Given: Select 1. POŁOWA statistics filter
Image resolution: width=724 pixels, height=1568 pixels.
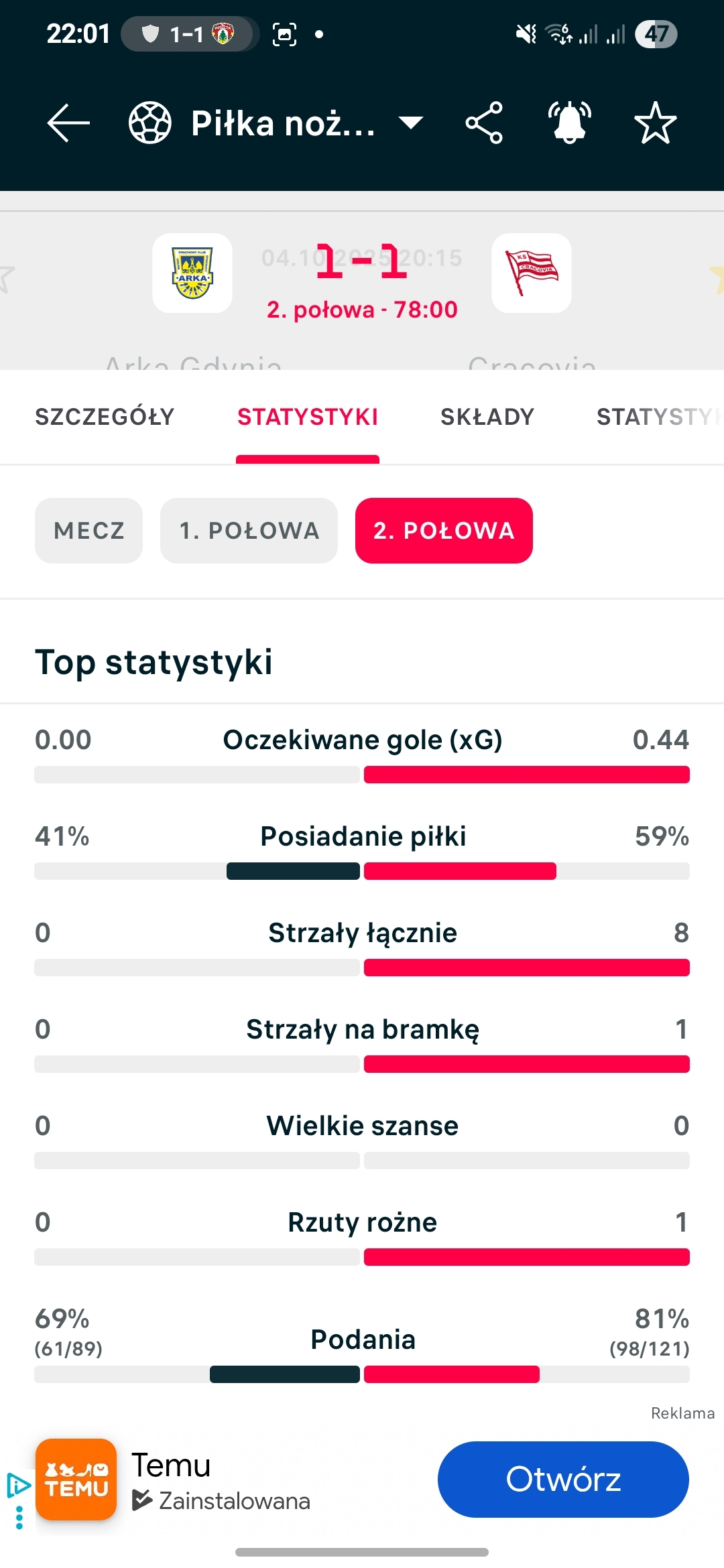Looking at the screenshot, I should coord(249,531).
